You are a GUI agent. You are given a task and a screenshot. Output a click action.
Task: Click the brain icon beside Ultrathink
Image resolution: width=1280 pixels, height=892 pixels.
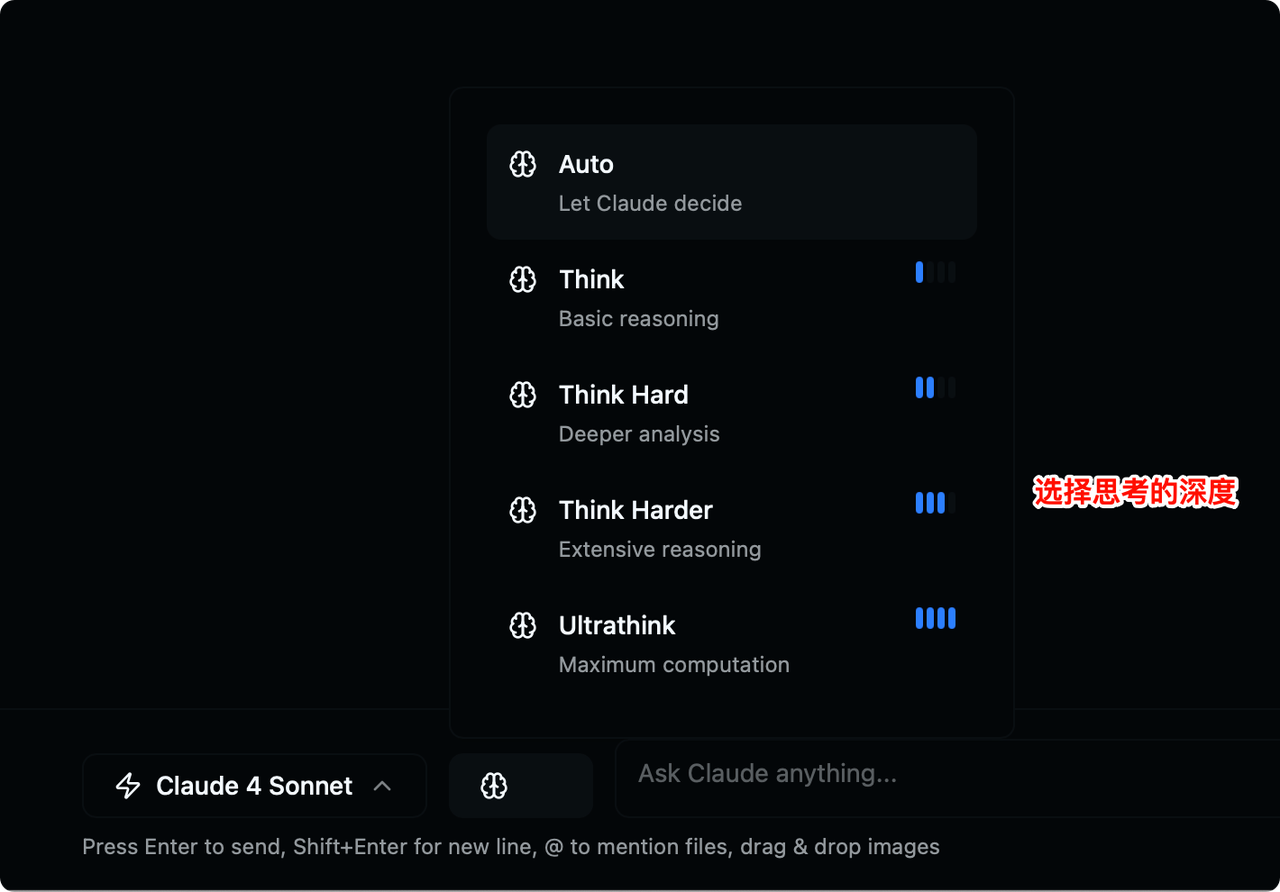click(x=523, y=626)
